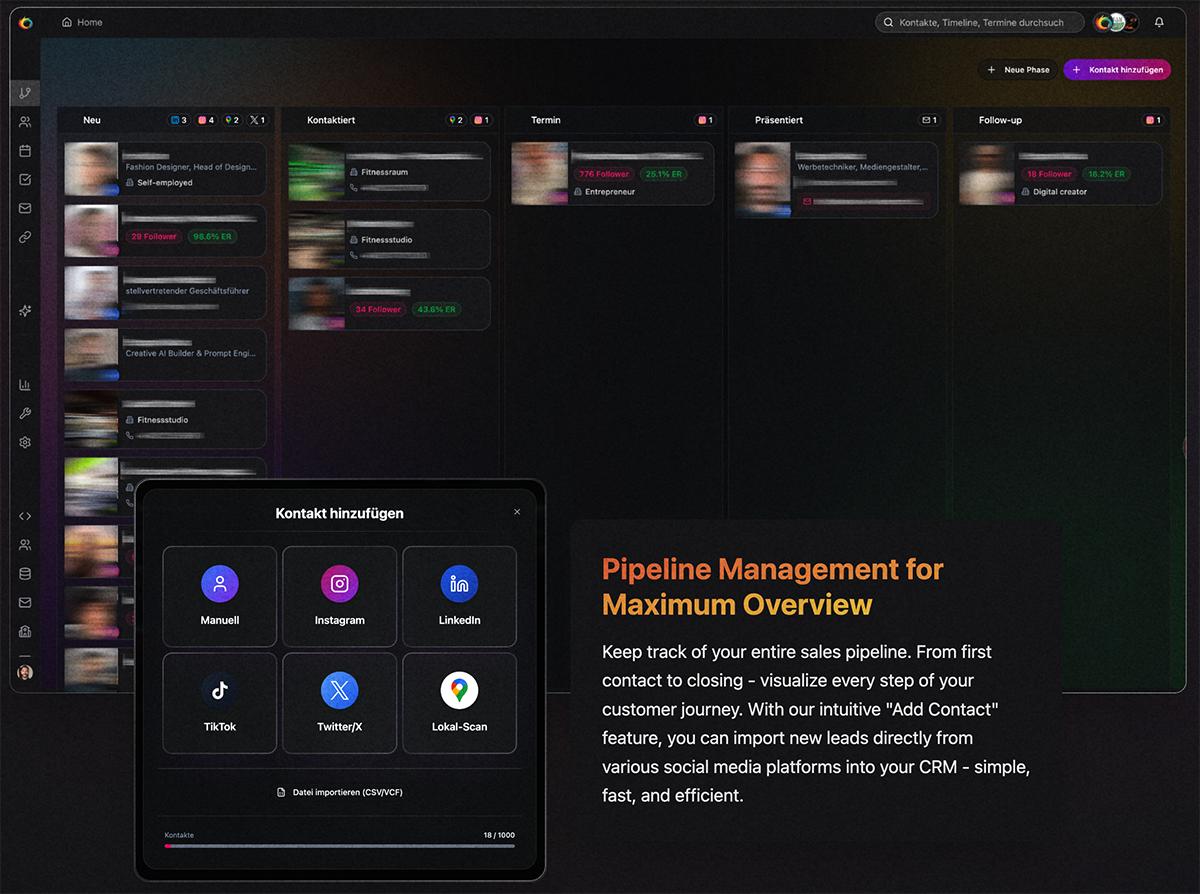Select the wrench tools icon in the sidebar

pos(25,413)
